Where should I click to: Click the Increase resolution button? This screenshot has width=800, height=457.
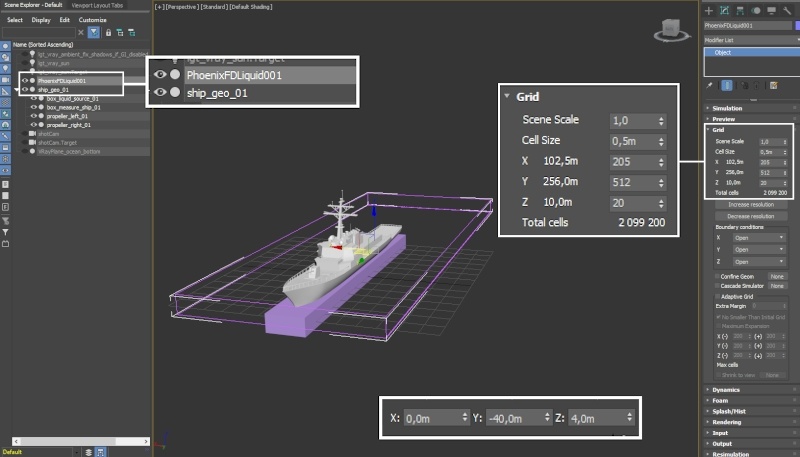coord(751,205)
